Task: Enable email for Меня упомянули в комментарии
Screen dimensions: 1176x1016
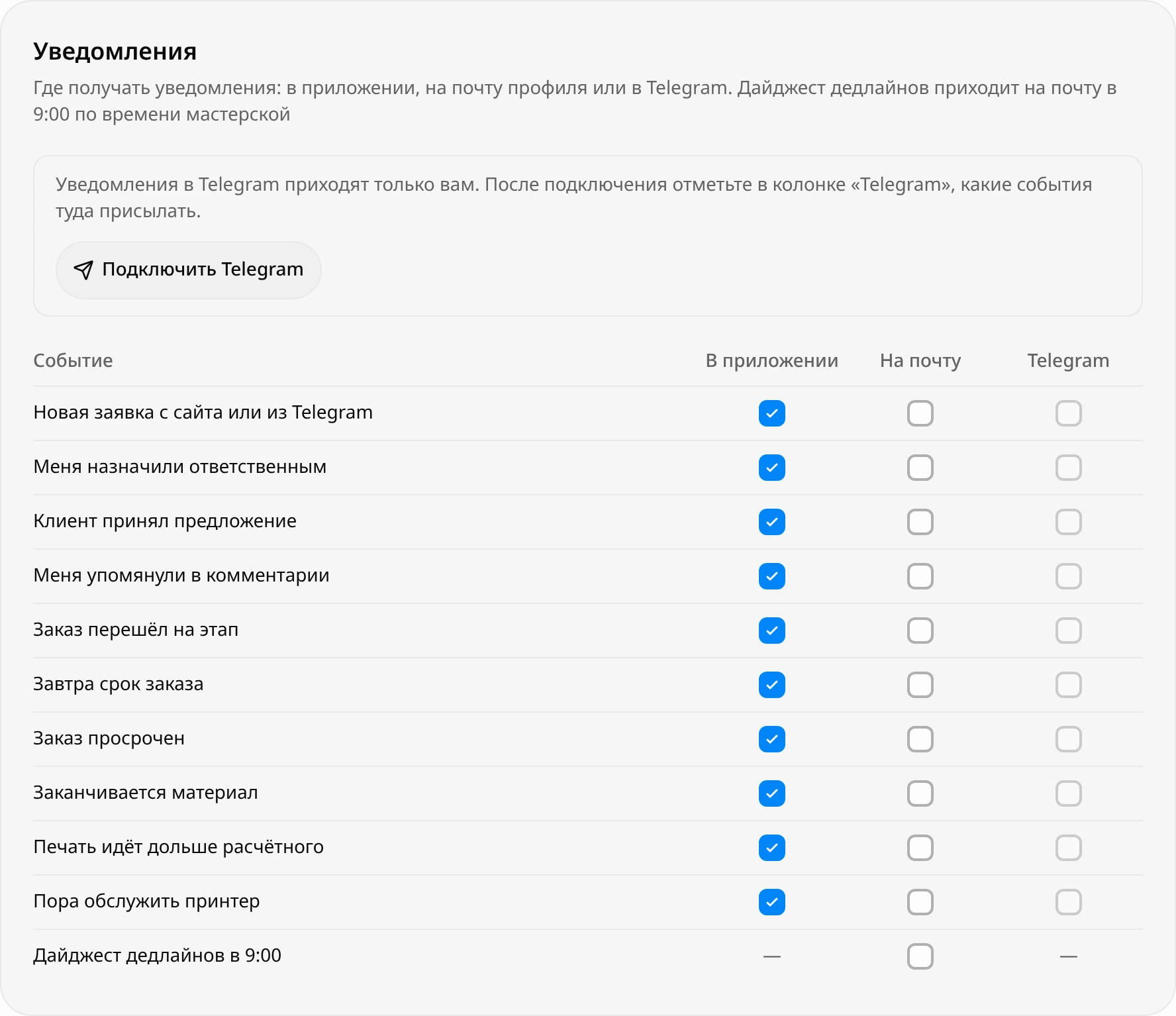Action: pos(920,576)
